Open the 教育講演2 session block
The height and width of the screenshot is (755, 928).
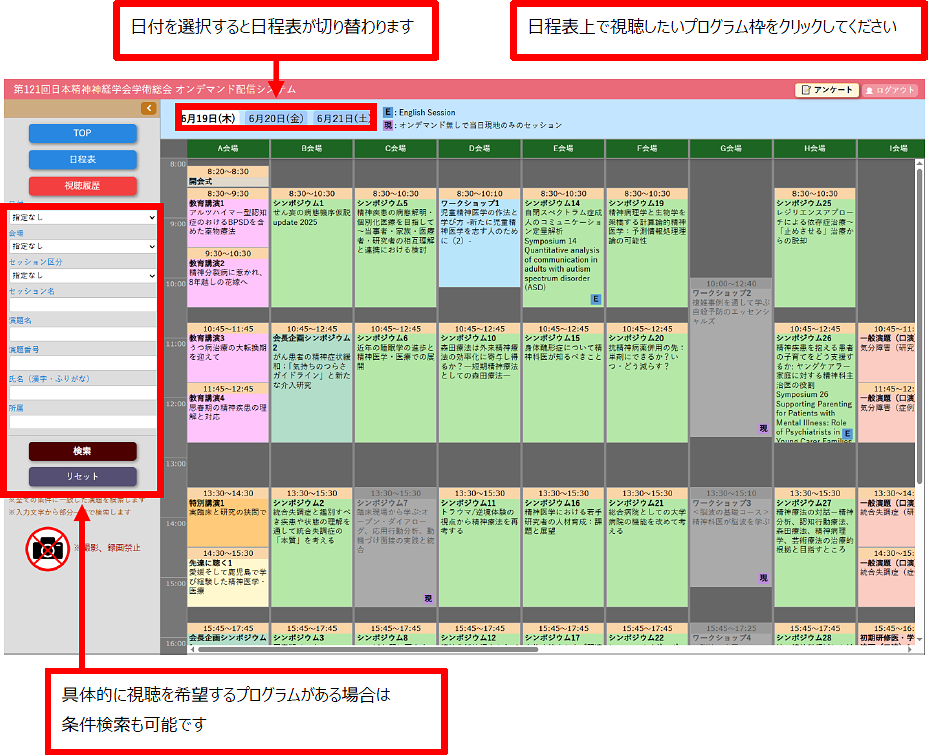point(228,278)
